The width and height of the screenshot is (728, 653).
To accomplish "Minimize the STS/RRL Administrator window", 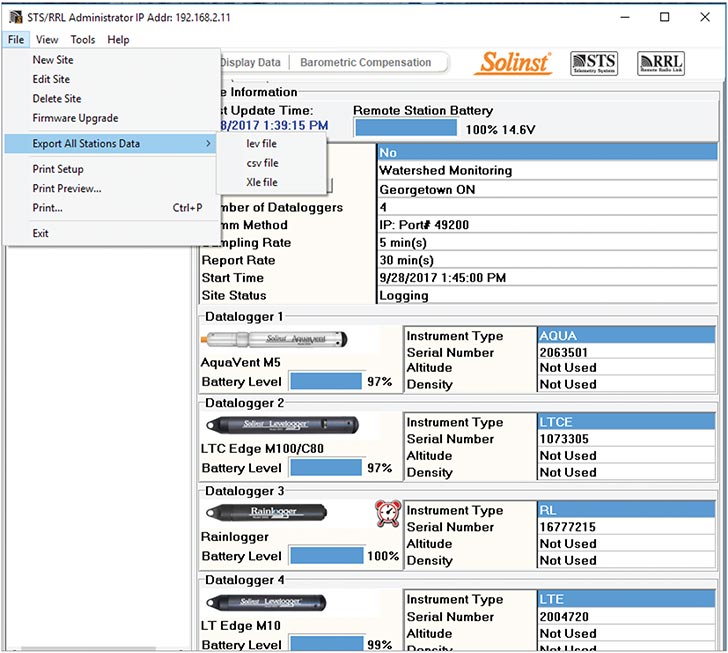I will pos(625,17).
